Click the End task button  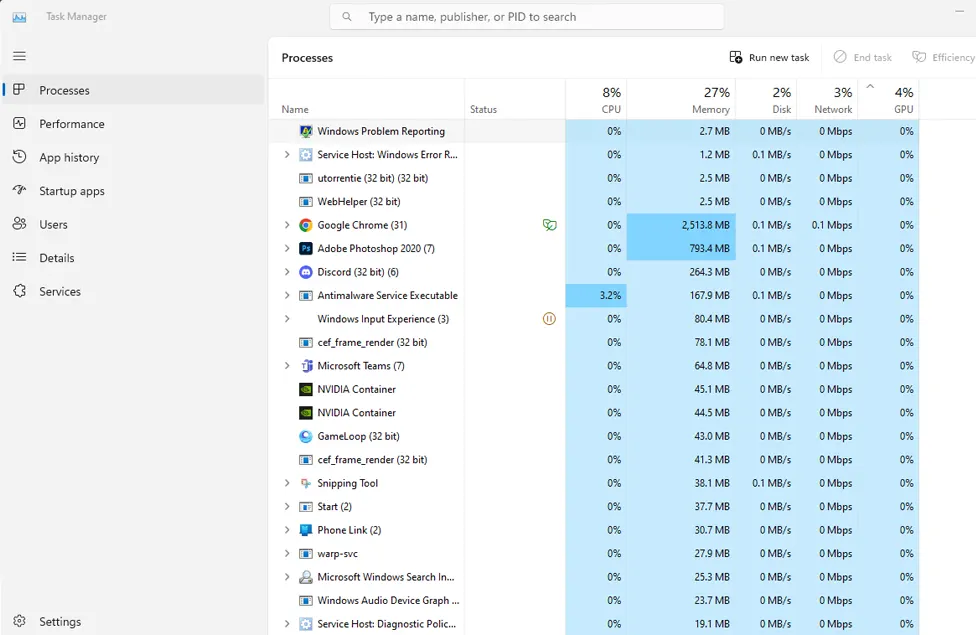(x=863, y=57)
